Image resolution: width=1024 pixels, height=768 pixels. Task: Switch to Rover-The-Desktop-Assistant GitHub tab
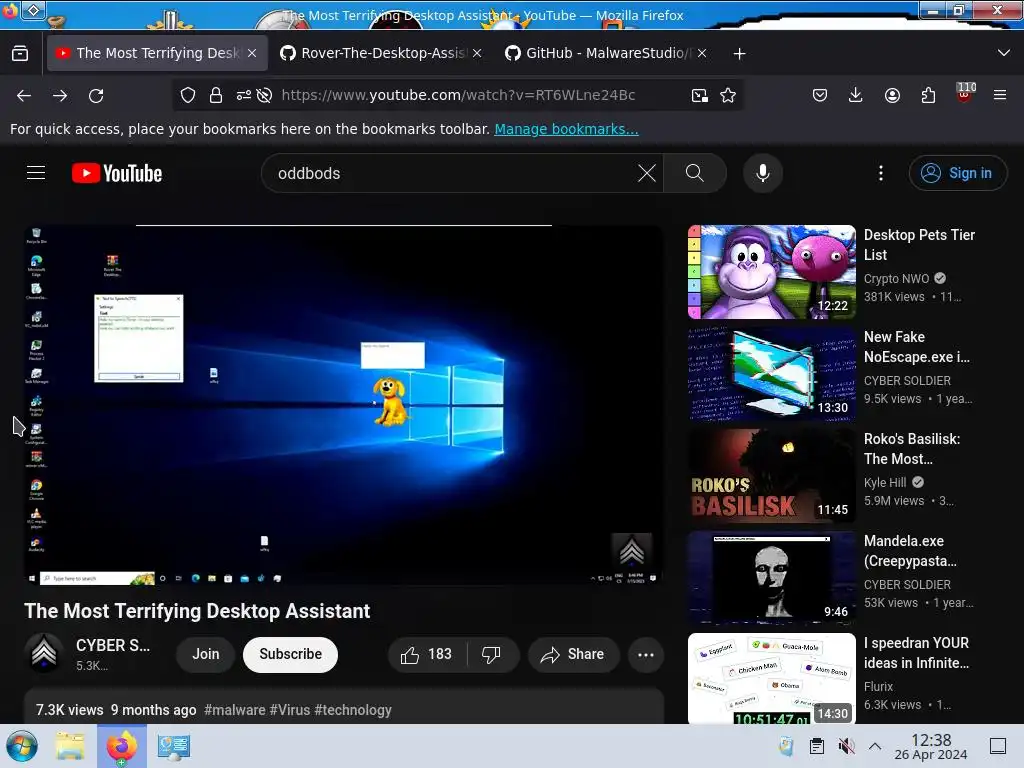[381, 53]
